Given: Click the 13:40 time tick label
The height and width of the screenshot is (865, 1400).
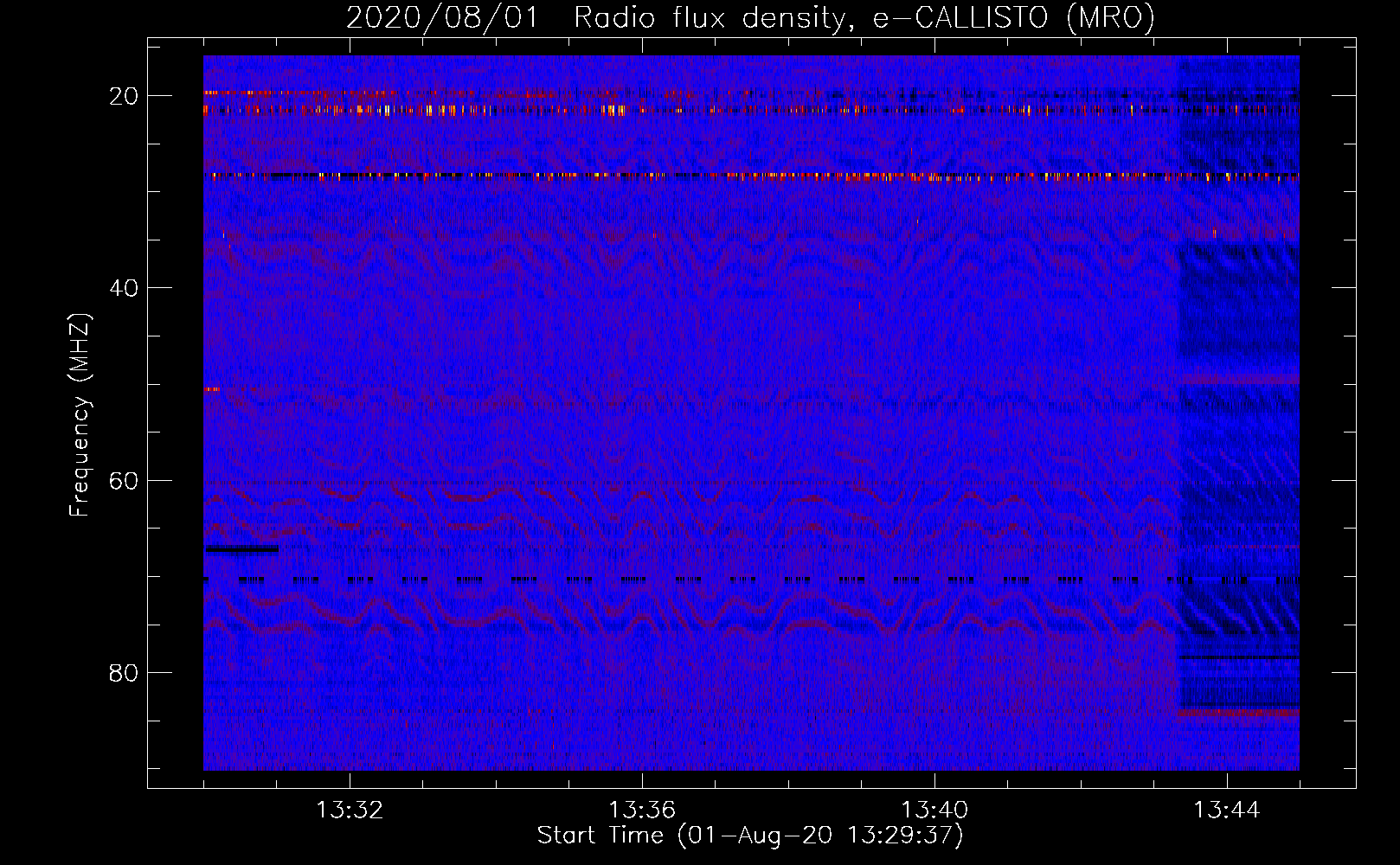Looking at the screenshot, I should click(x=934, y=811).
